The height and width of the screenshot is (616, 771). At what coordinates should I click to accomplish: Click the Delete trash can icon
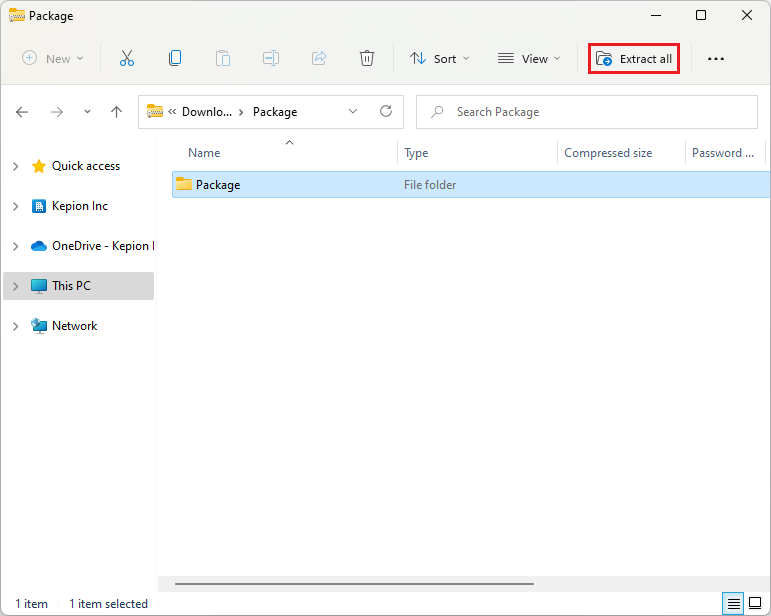coord(367,59)
